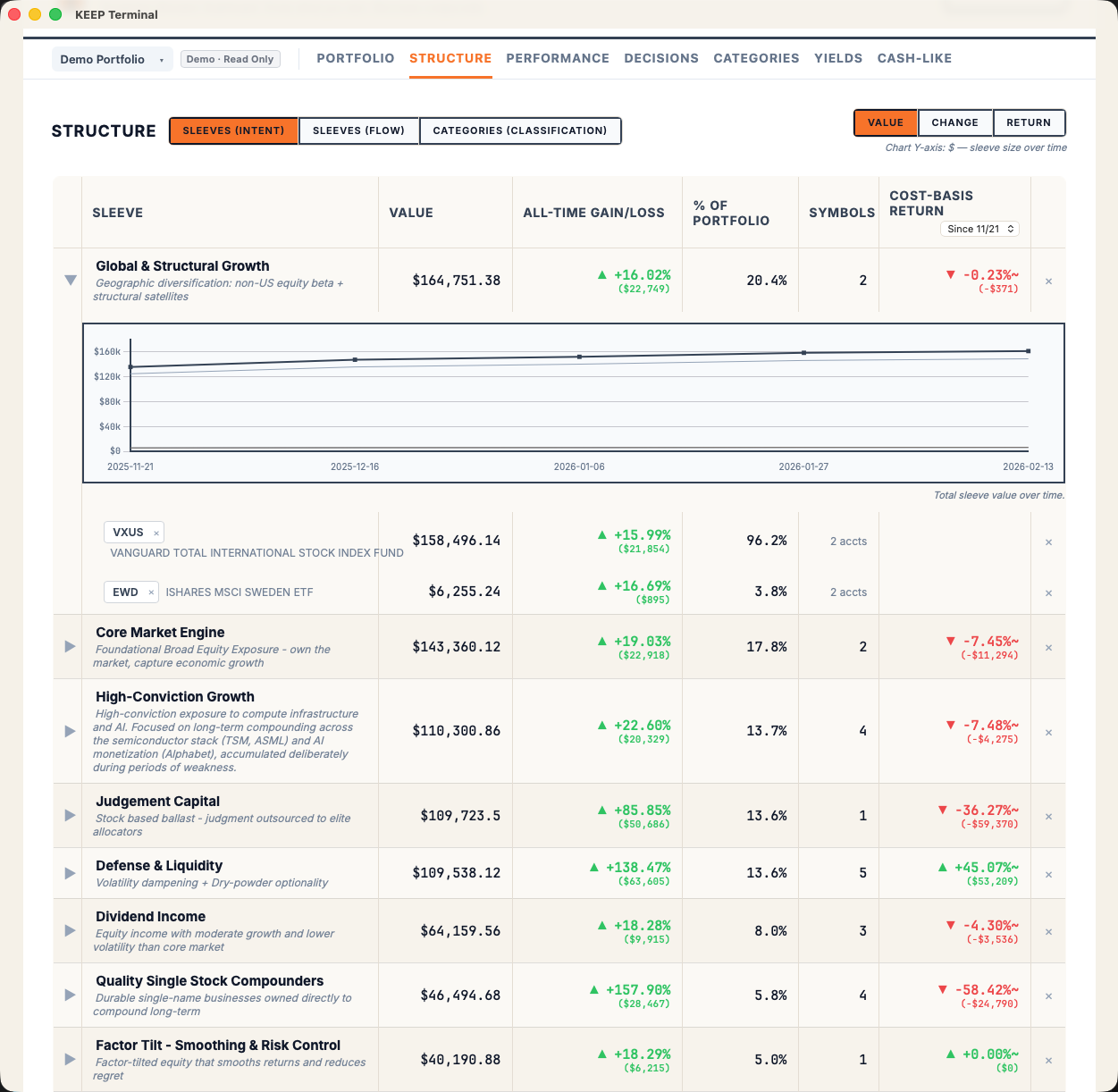Click the 2026-01-27 data point on chart
Image resolution: width=1118 pixels, height=1092 pixels.
803,353
